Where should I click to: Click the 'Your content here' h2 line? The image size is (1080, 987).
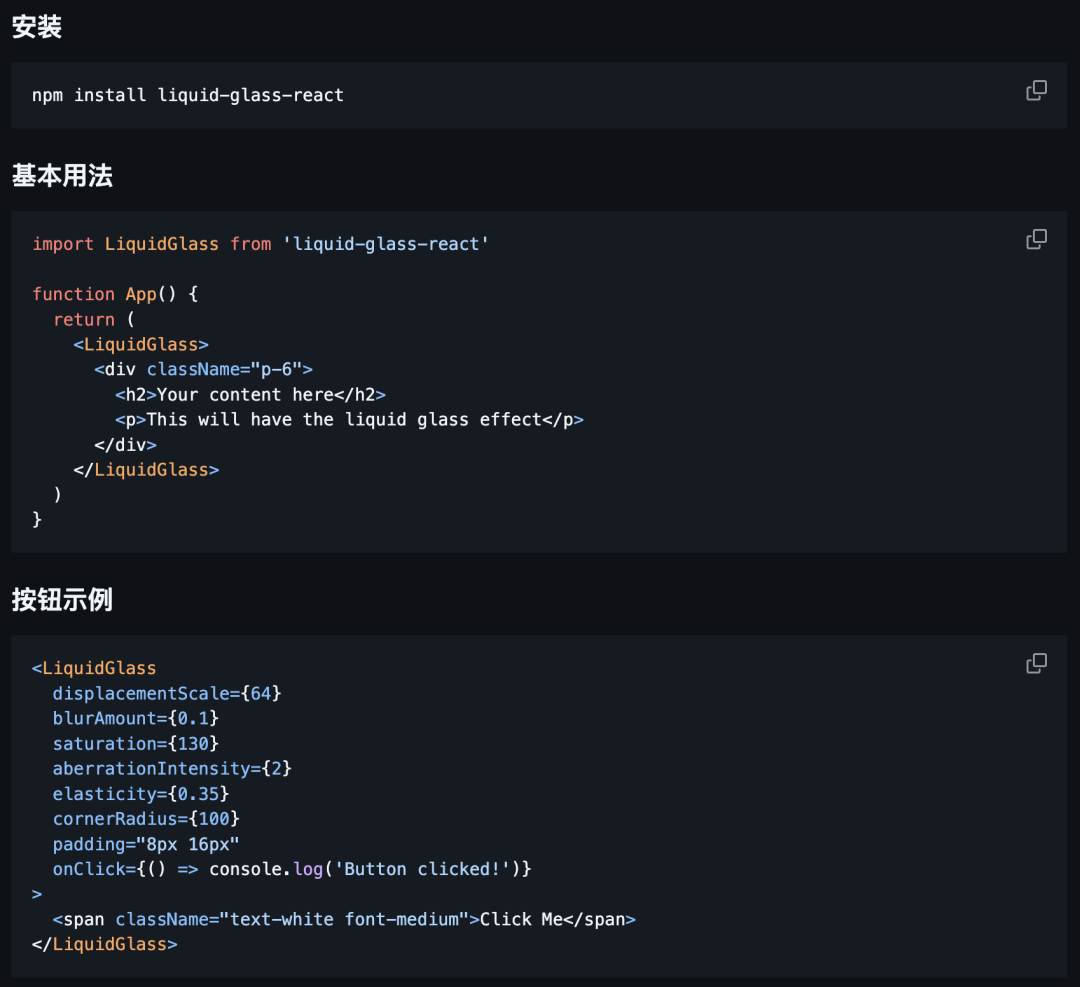251,395
